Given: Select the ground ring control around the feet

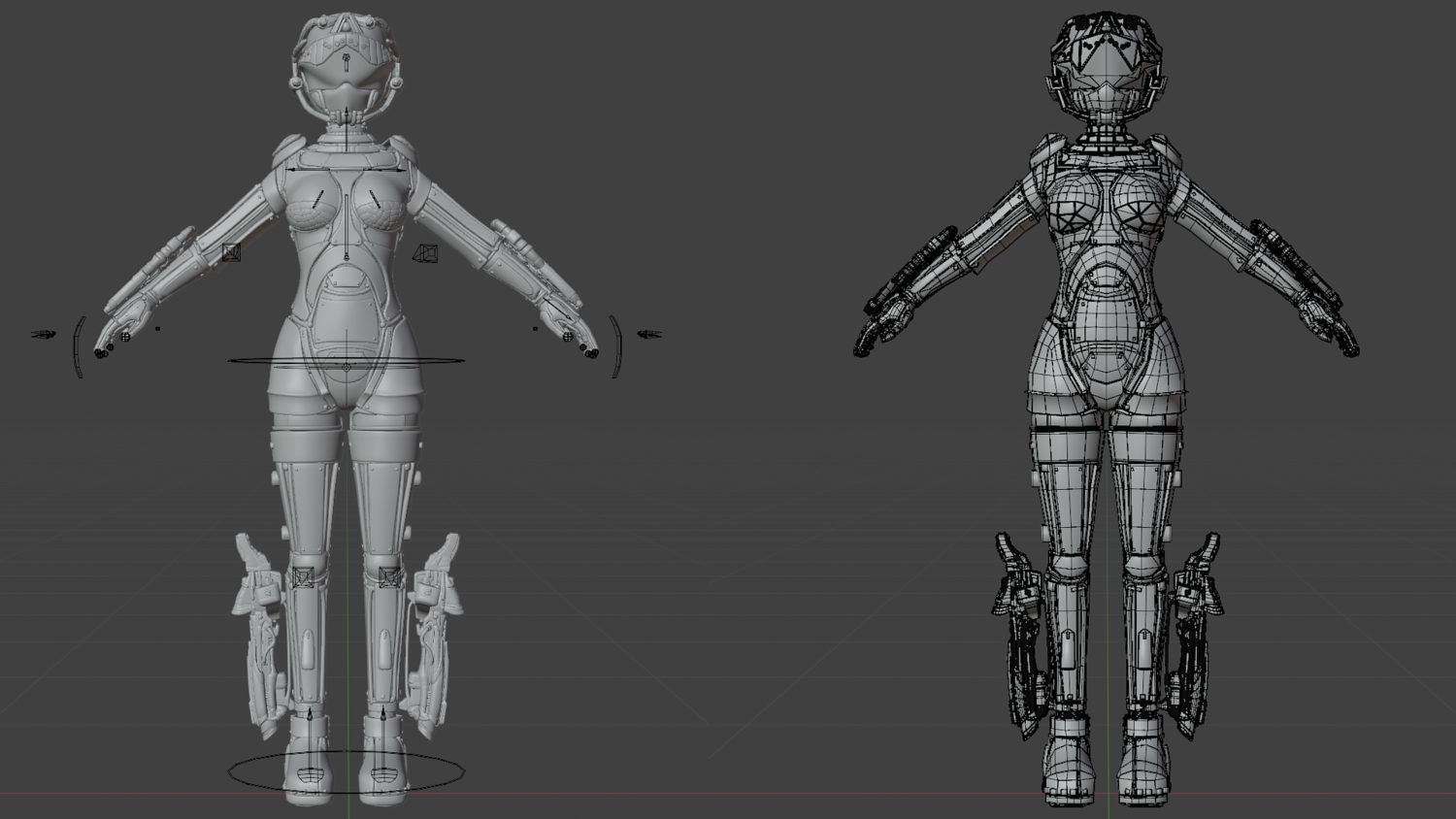Looking at the screenshot, I should coord(347,773).
